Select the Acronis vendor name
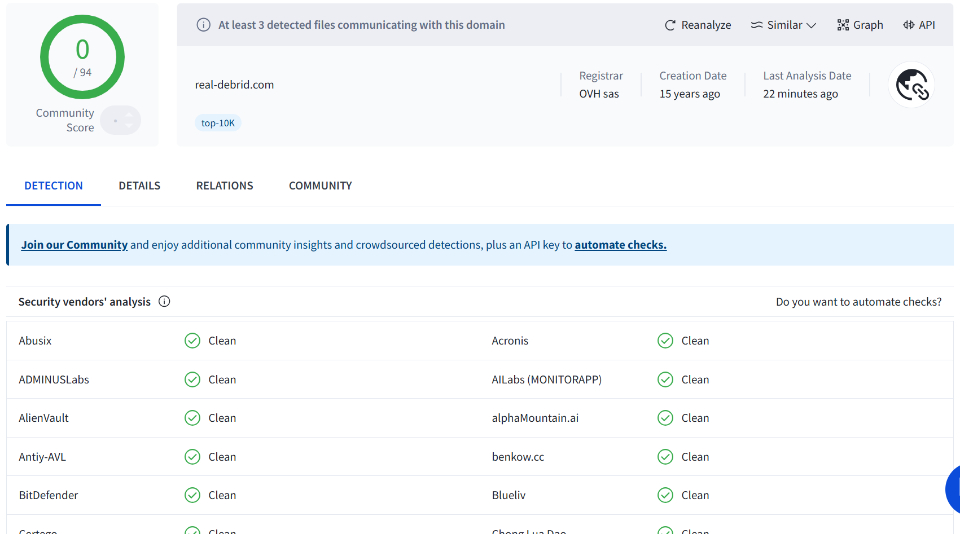This screenshot has width=960, height=534. click(509, 341)
